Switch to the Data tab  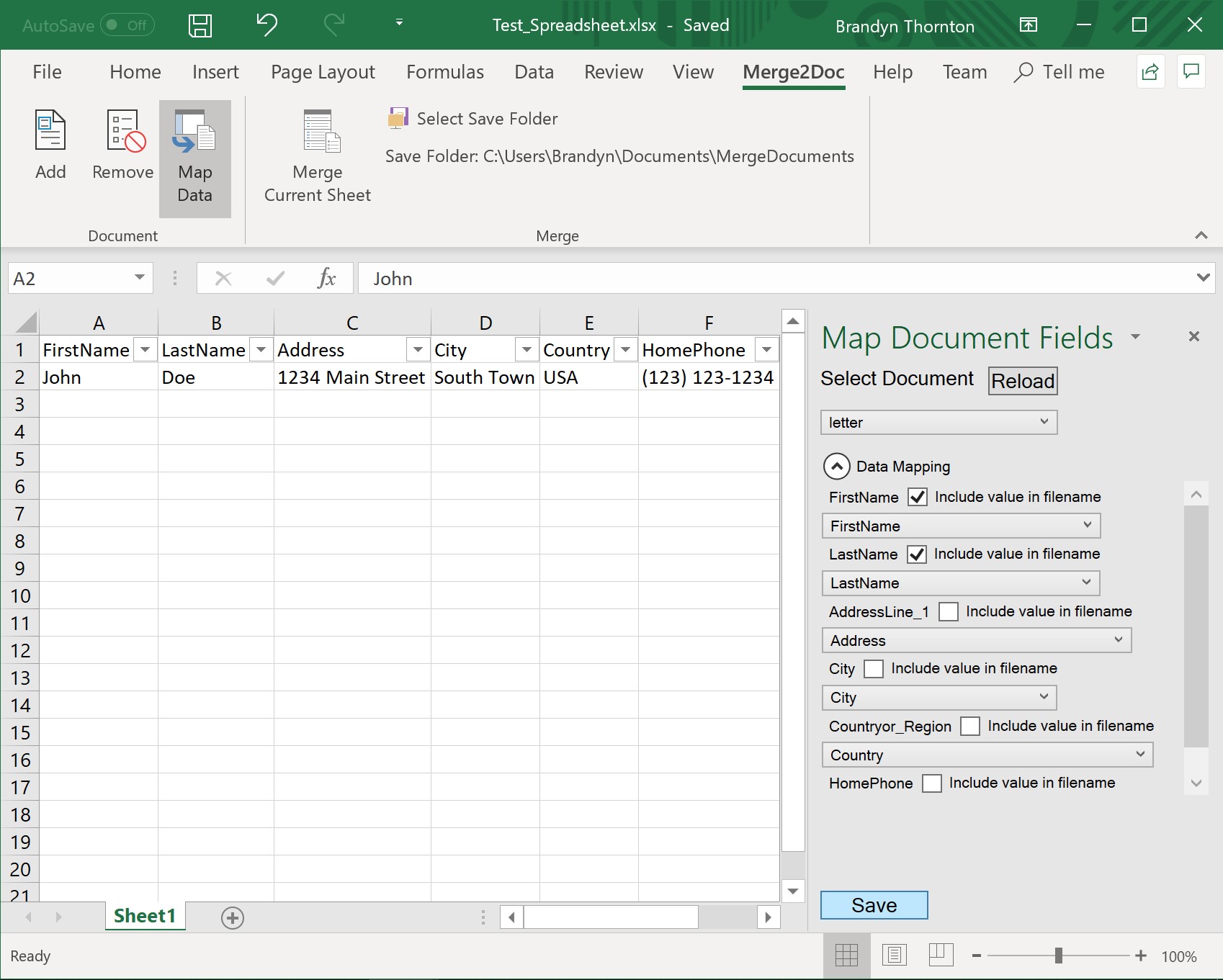[534, 72]
